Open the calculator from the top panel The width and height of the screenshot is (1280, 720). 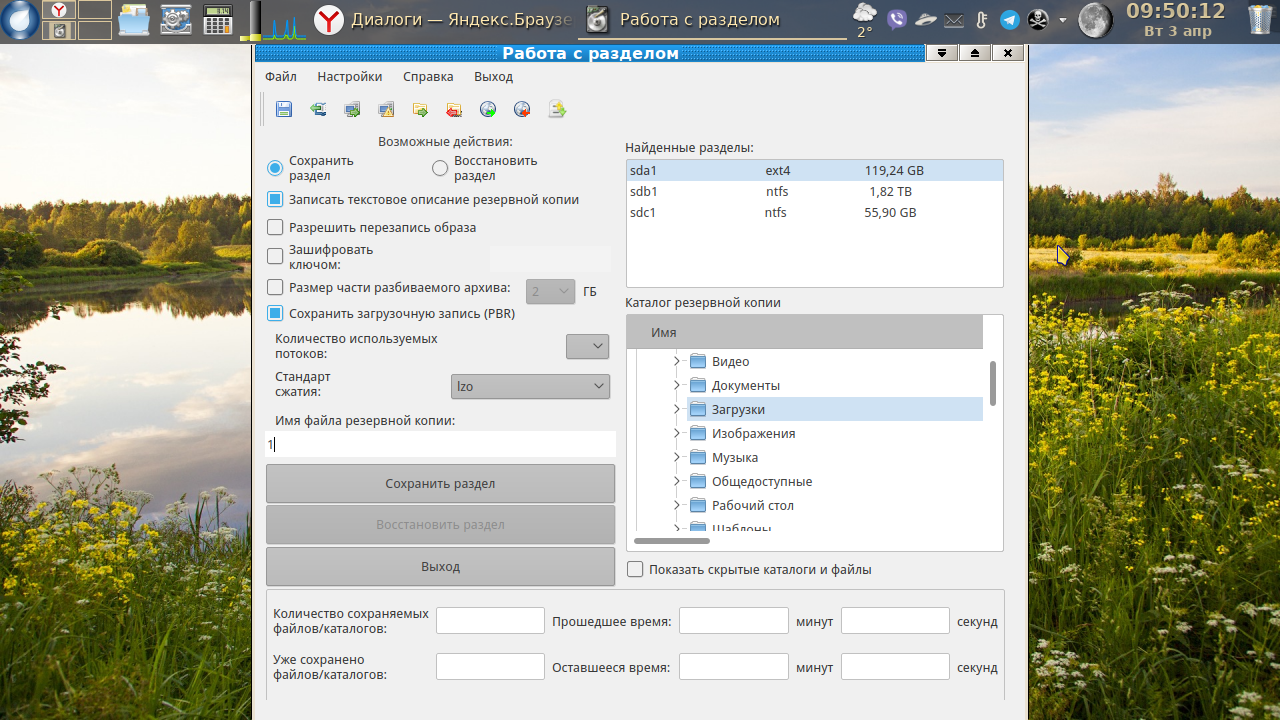click(217, 19)
